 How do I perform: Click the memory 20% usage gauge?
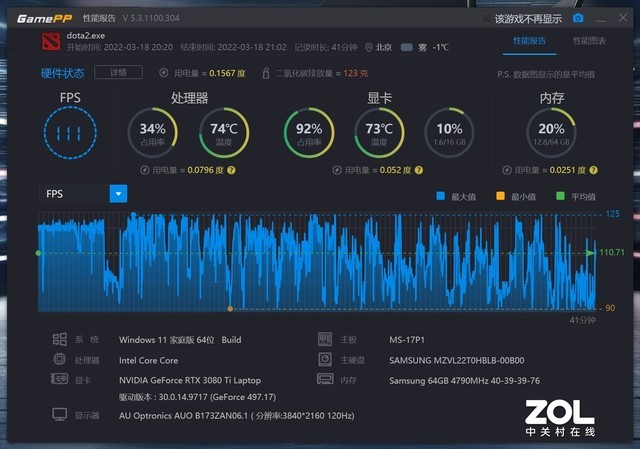click(x=551, y=133)
